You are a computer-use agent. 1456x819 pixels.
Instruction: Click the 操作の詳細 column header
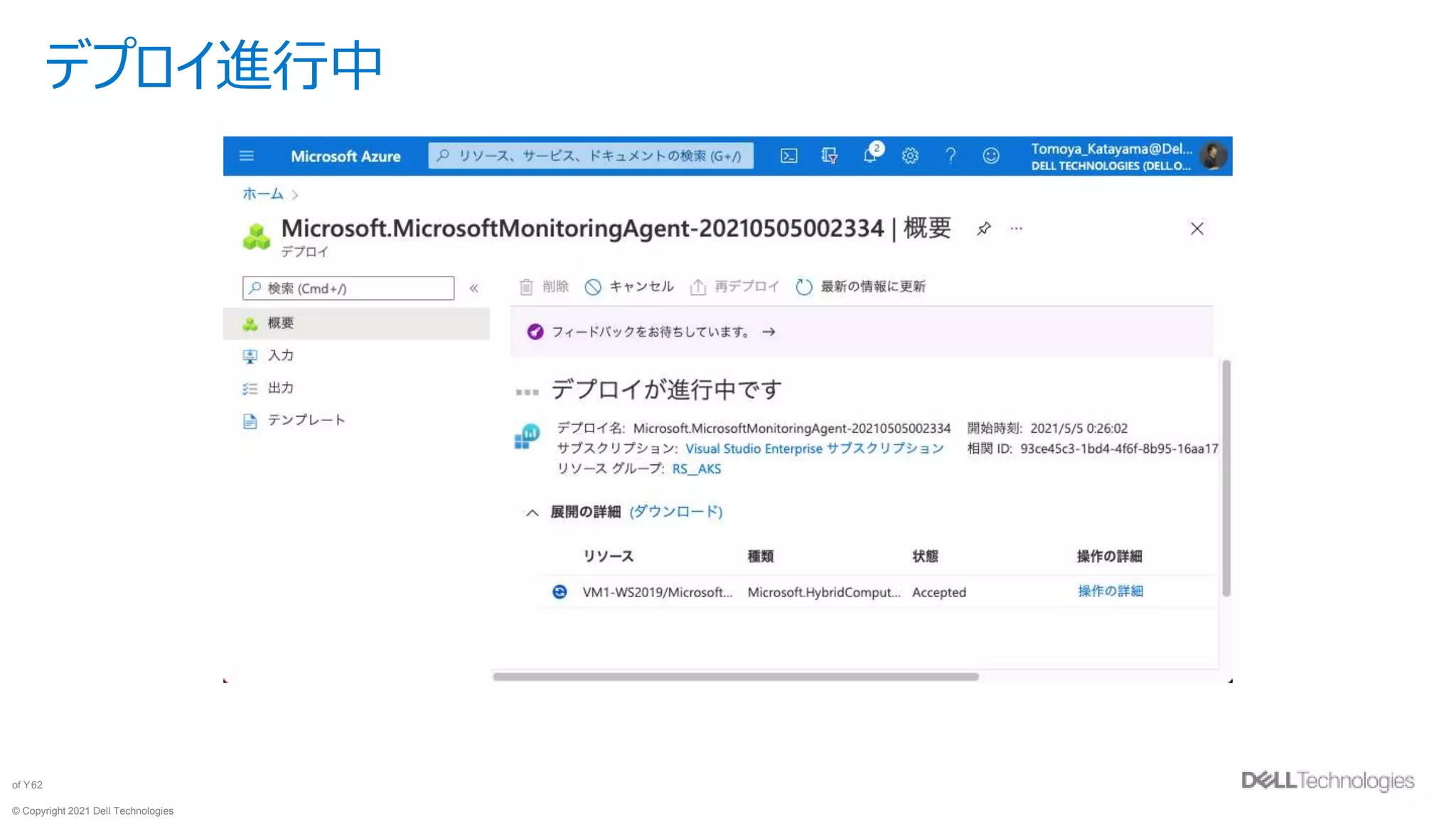[x=1109, y=556]
